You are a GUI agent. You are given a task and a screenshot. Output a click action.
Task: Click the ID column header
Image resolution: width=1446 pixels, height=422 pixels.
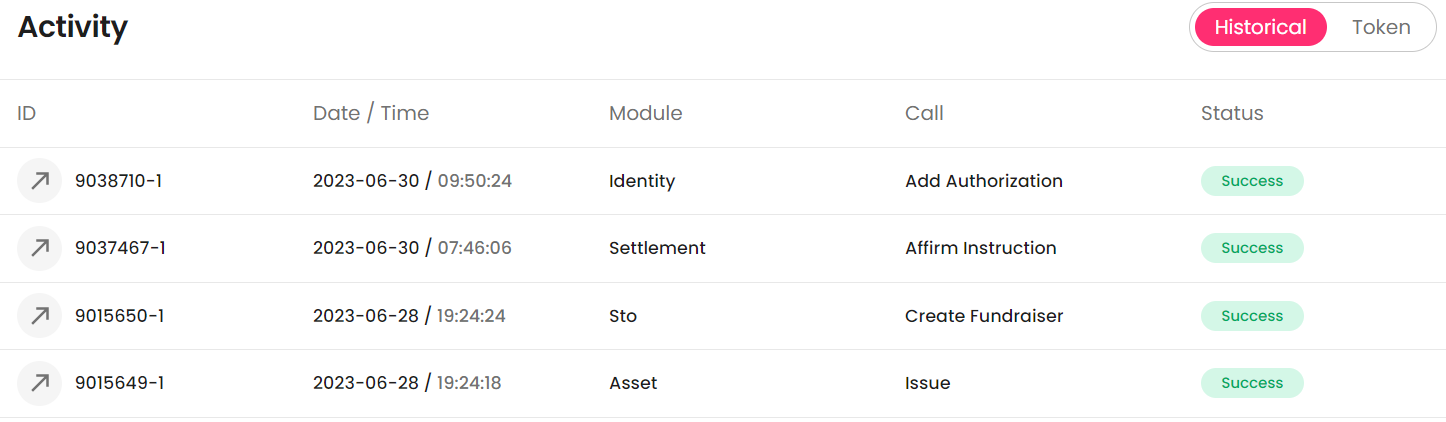(x=27, y=113)
